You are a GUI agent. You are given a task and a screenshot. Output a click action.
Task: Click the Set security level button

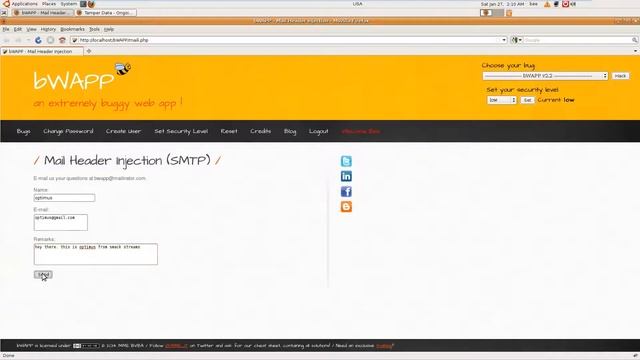[x=527, y=100]
